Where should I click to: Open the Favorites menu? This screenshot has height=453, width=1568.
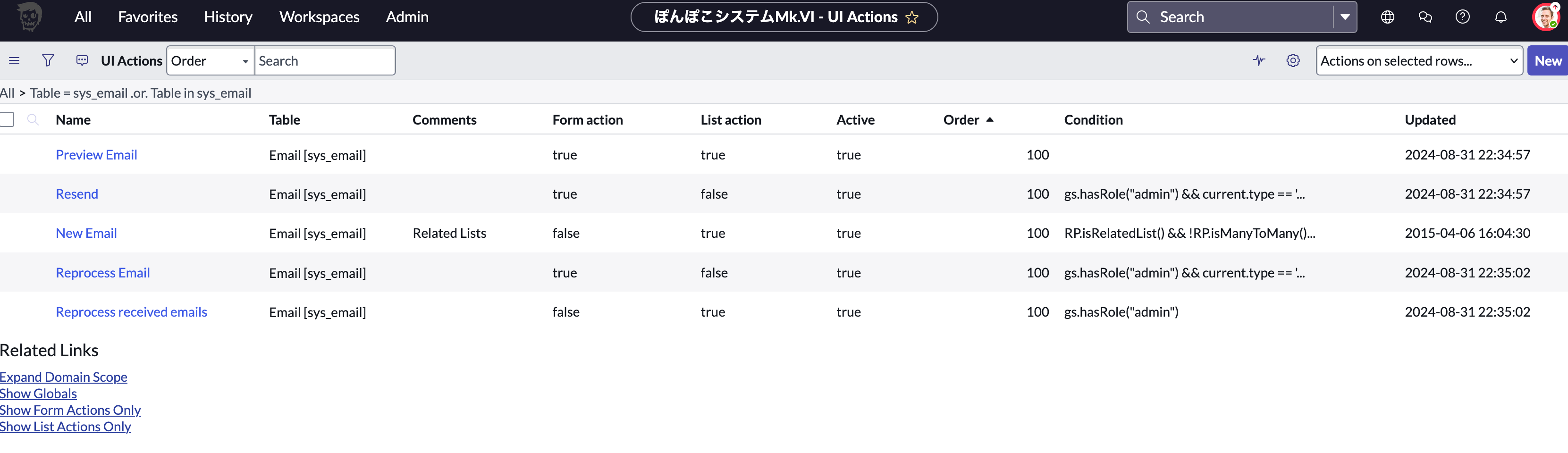click(x=147, y=17)
